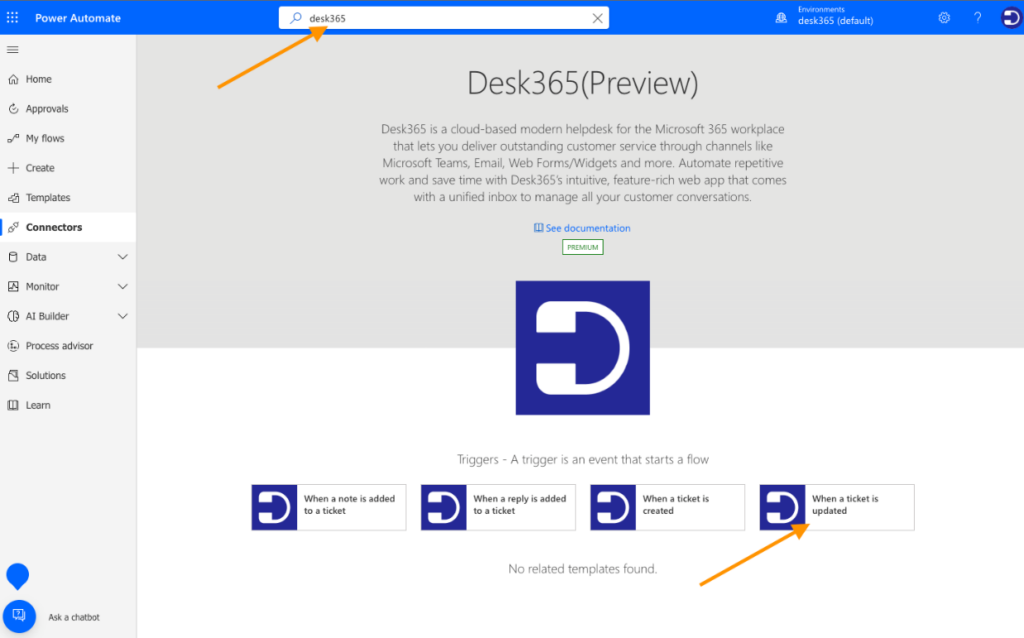Screen dimensions: 1024x638
Task: Click the Templates icon in sidebar
Action: pyautogui.click(x=13, y=197)
